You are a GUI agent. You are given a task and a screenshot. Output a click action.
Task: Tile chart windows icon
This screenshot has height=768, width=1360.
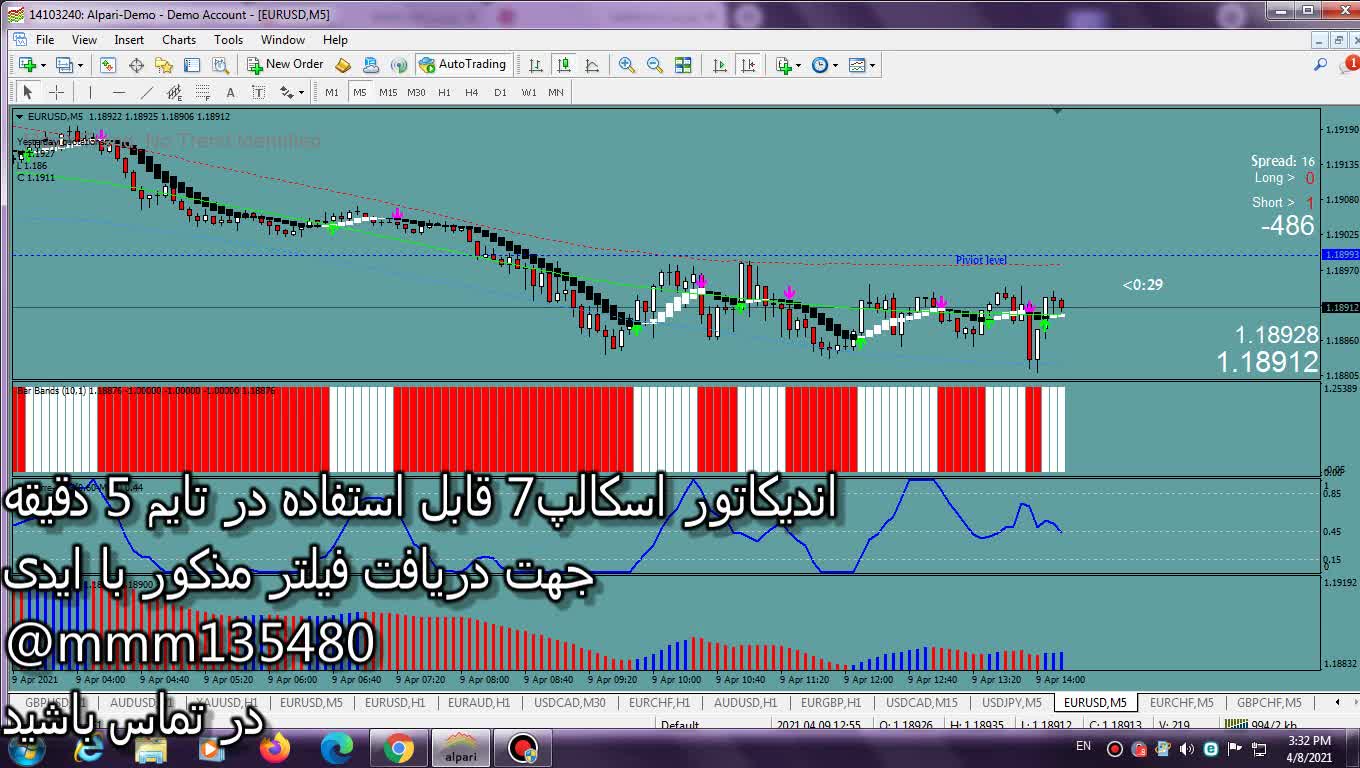[683, 65]
